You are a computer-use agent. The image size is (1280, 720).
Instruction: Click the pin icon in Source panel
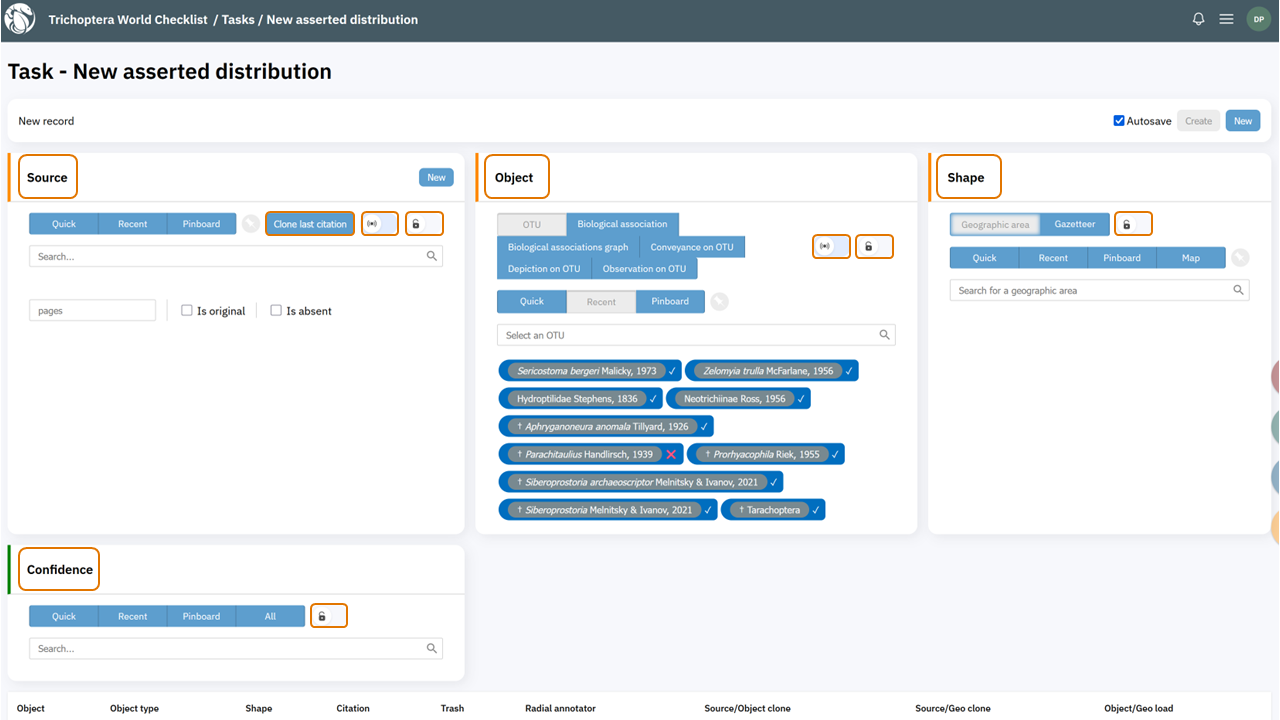251,224
